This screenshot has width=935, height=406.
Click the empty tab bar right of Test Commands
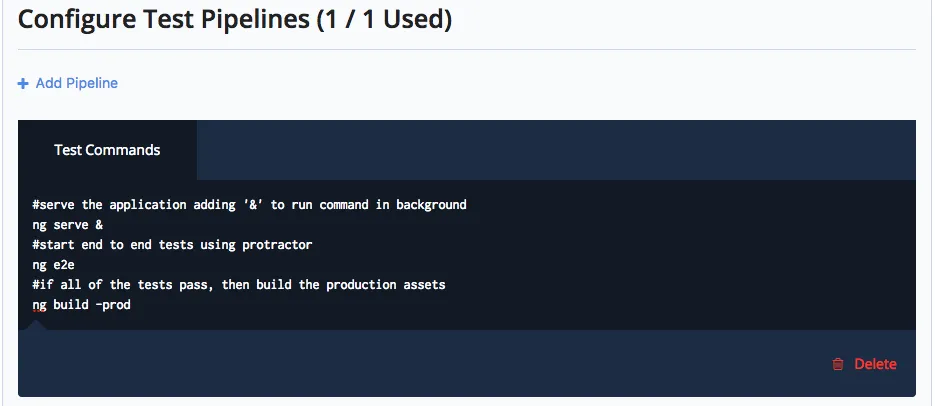pyautogui.click(x=555, y=150)
